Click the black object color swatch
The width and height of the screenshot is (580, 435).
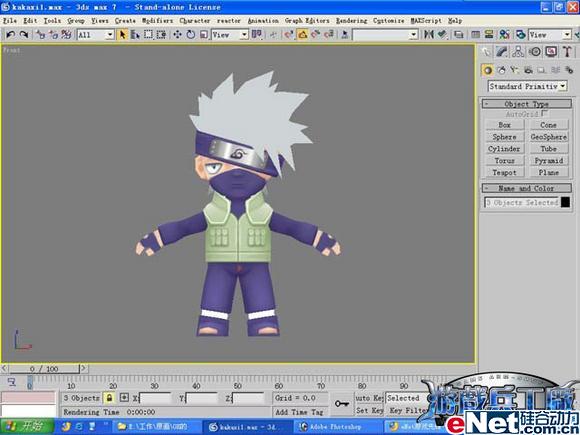click(565, 202)
